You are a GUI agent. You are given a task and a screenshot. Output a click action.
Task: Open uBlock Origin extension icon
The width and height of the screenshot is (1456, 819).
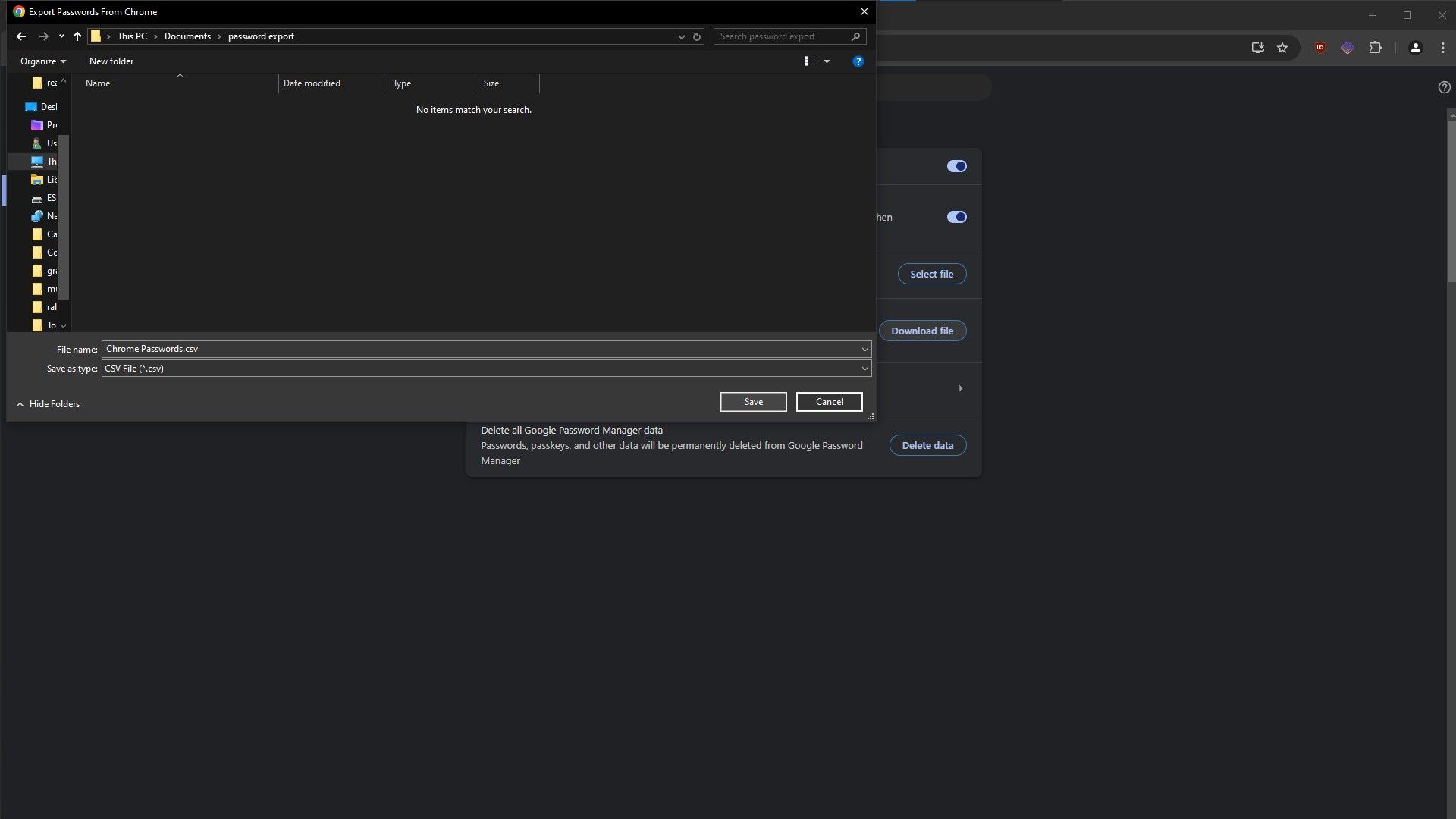(x=1320, y=48)
